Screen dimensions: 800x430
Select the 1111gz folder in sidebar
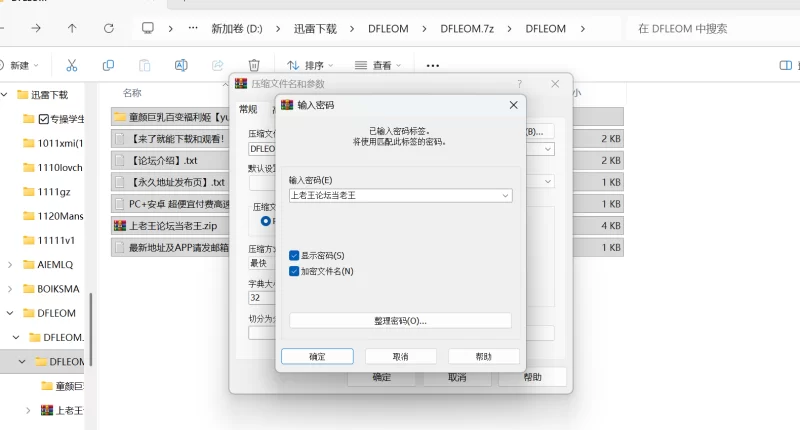47,192
